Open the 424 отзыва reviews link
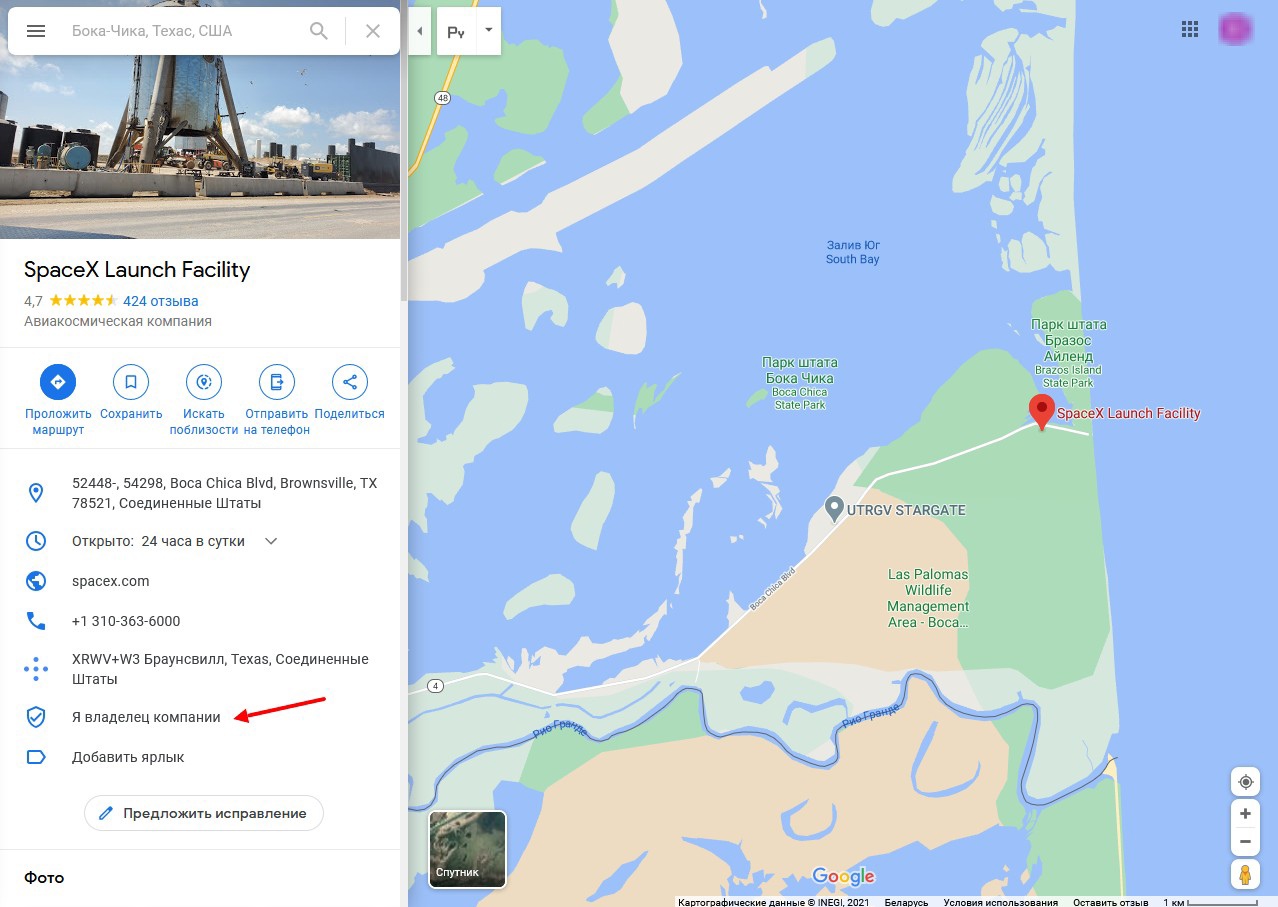This screenshot has height=907, width=1278. 161,301
